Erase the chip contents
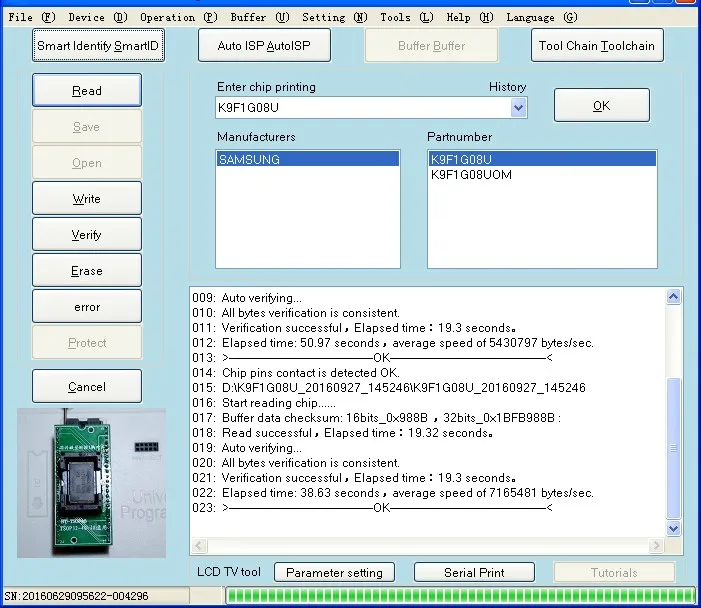 pos(86,271)
